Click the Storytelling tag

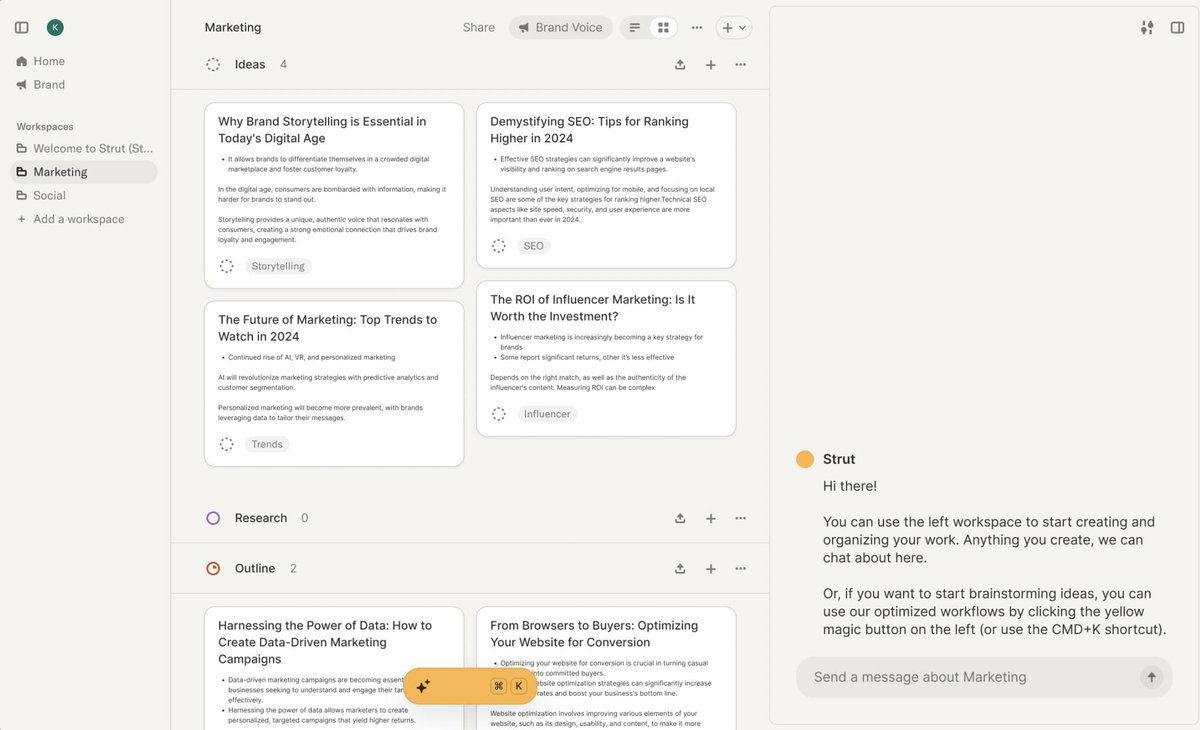[278, 266]
